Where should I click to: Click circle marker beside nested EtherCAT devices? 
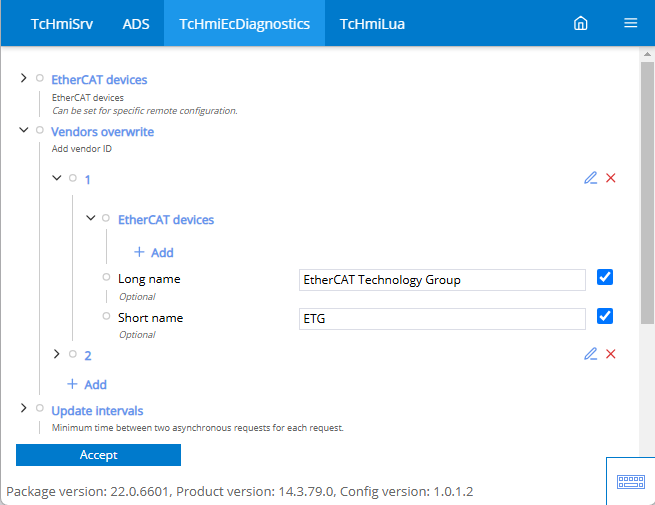click(x=106, y=218)
